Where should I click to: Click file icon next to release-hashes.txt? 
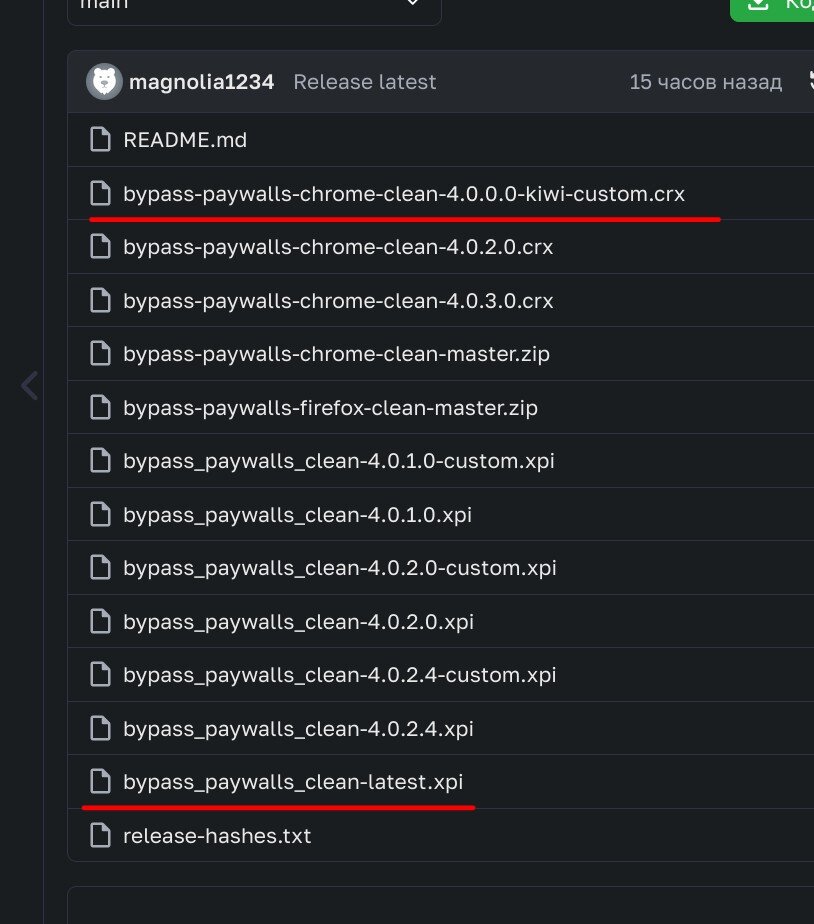pos(100,835)
